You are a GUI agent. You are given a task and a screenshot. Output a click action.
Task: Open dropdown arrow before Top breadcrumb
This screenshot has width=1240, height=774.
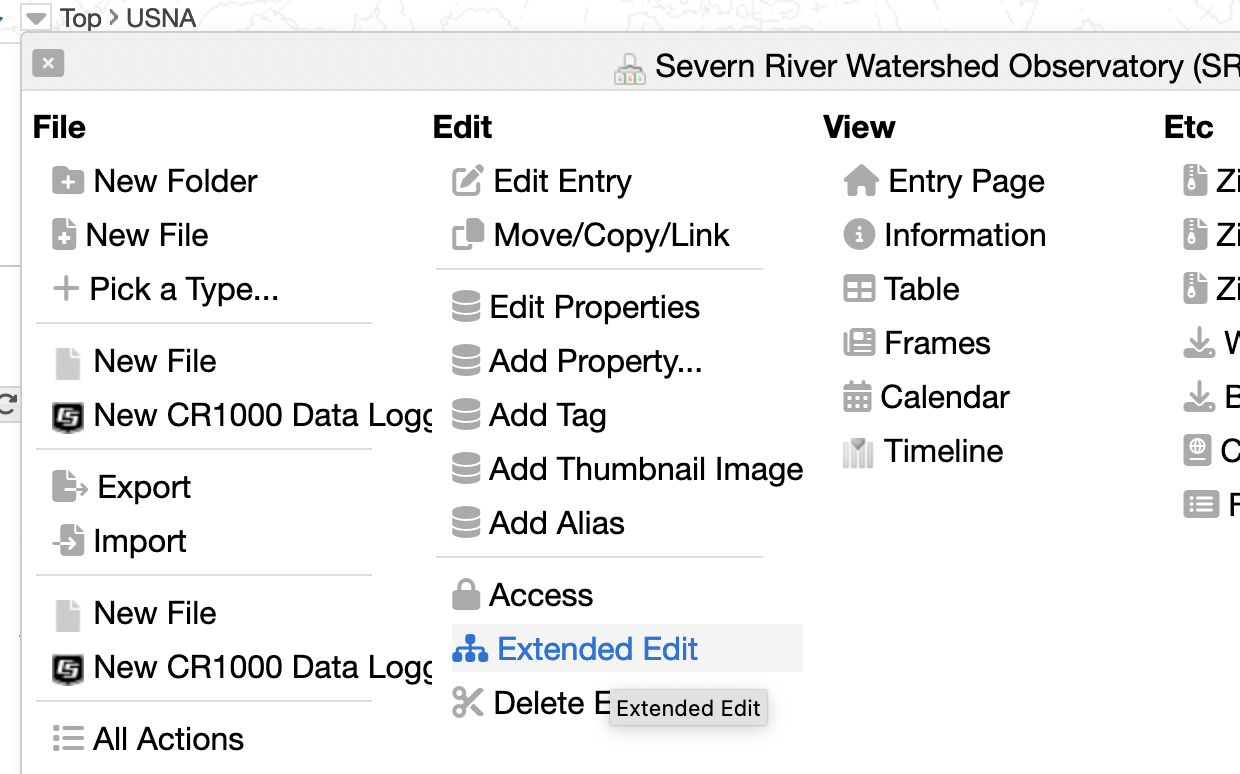(x=36, y=18)
